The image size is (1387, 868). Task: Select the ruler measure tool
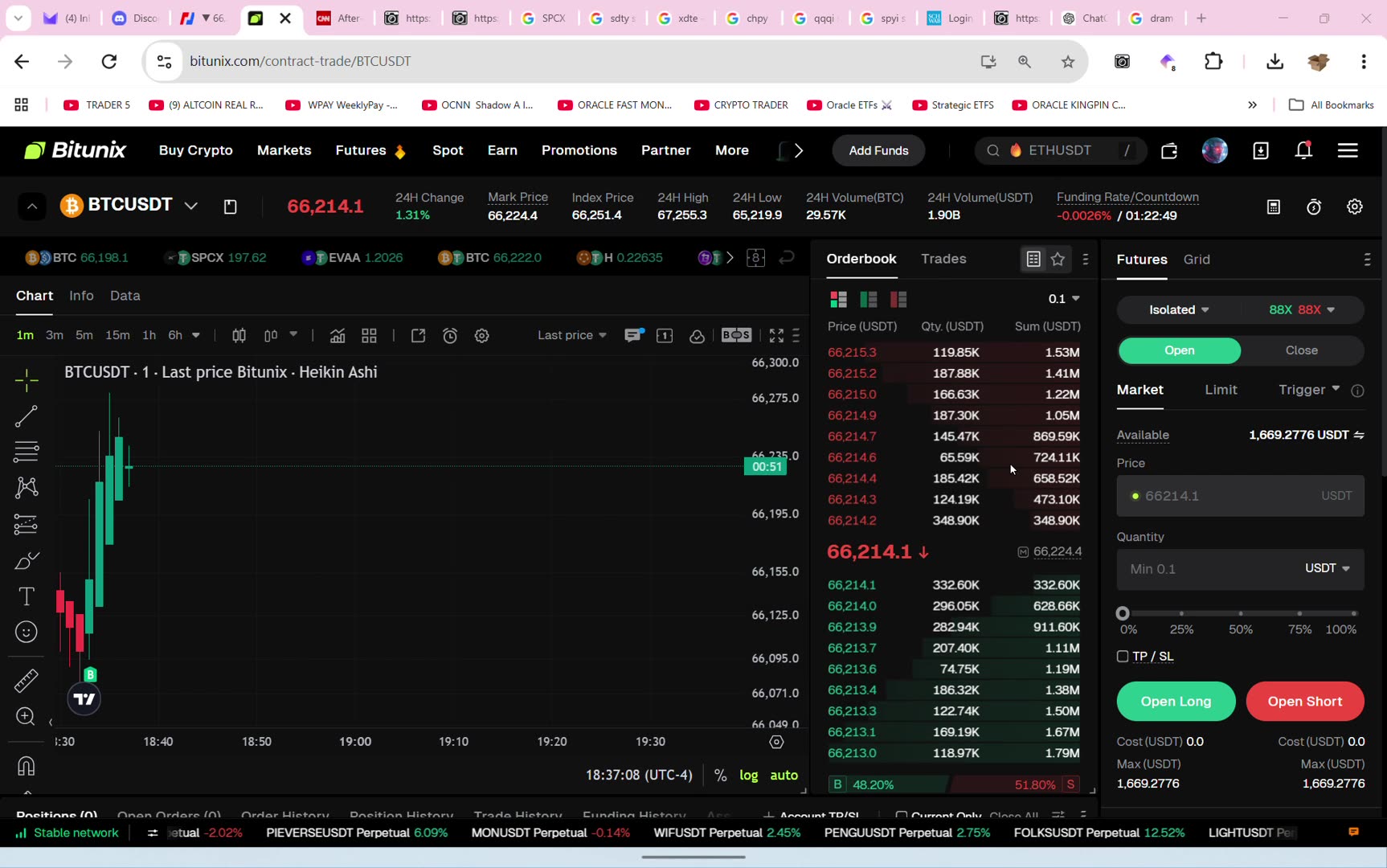27,681
